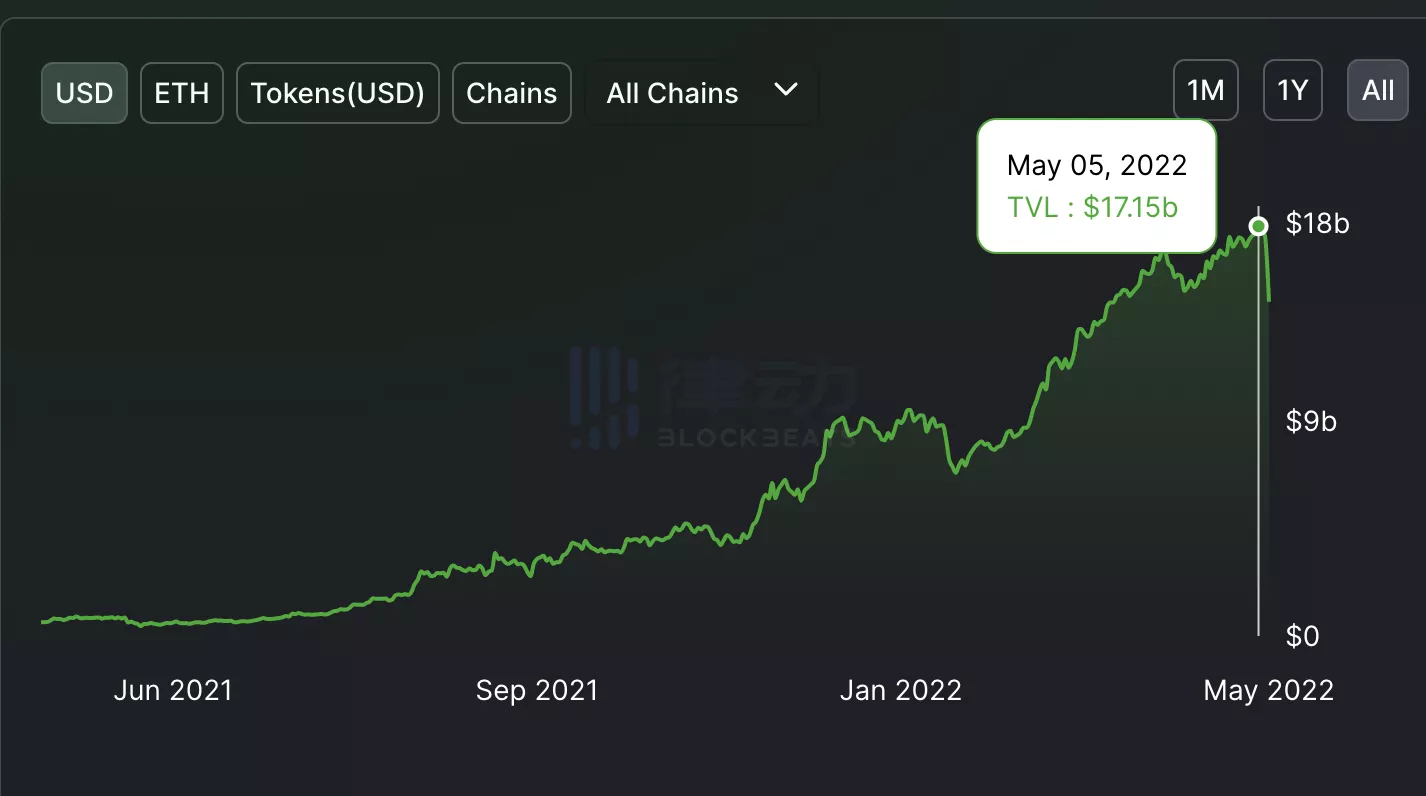Select the All time range tab
Viewport: 1426px width, 796px height.
[1377, 90]
